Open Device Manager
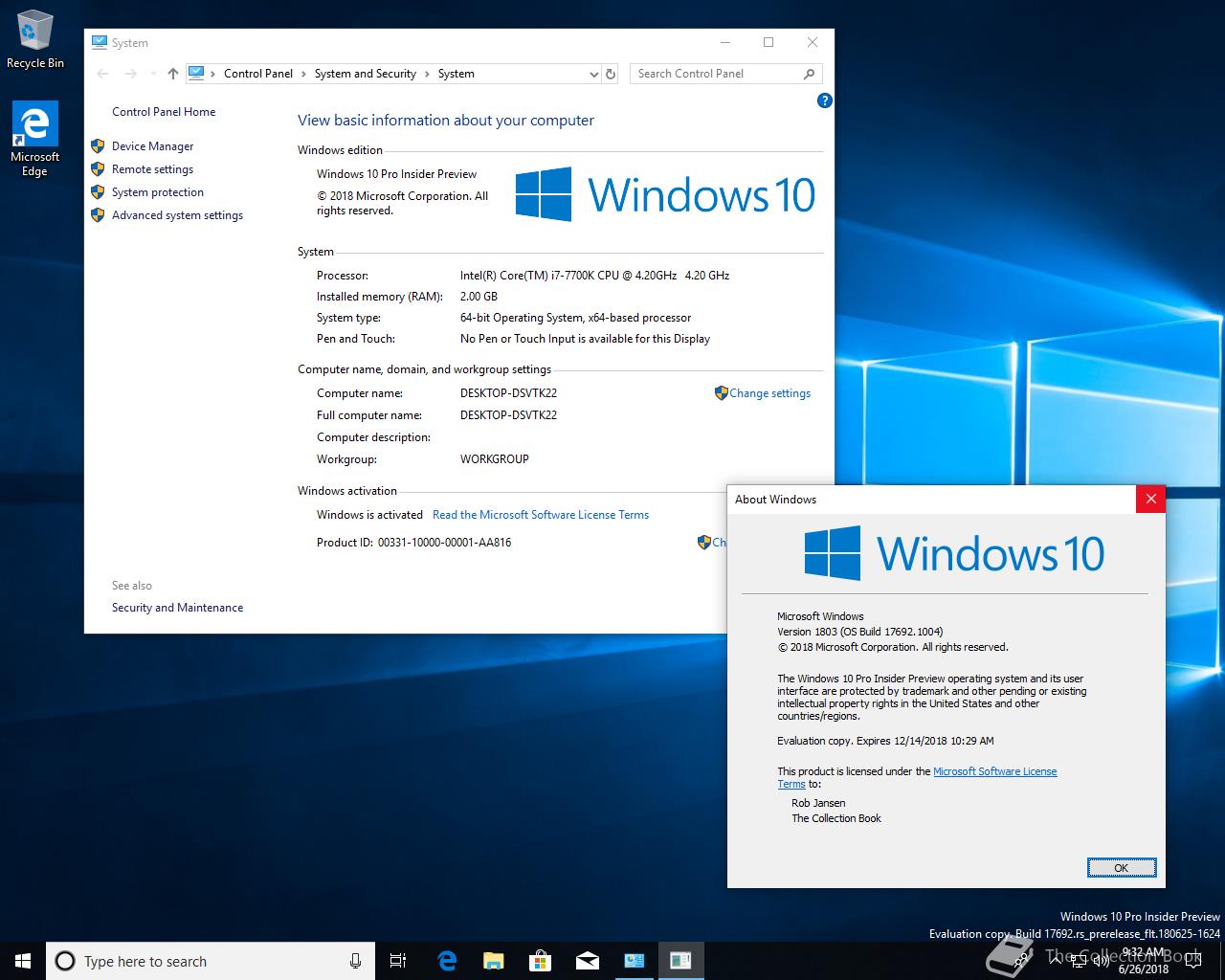The width and height of the screenshot is (1225, 980). point(152,146)
